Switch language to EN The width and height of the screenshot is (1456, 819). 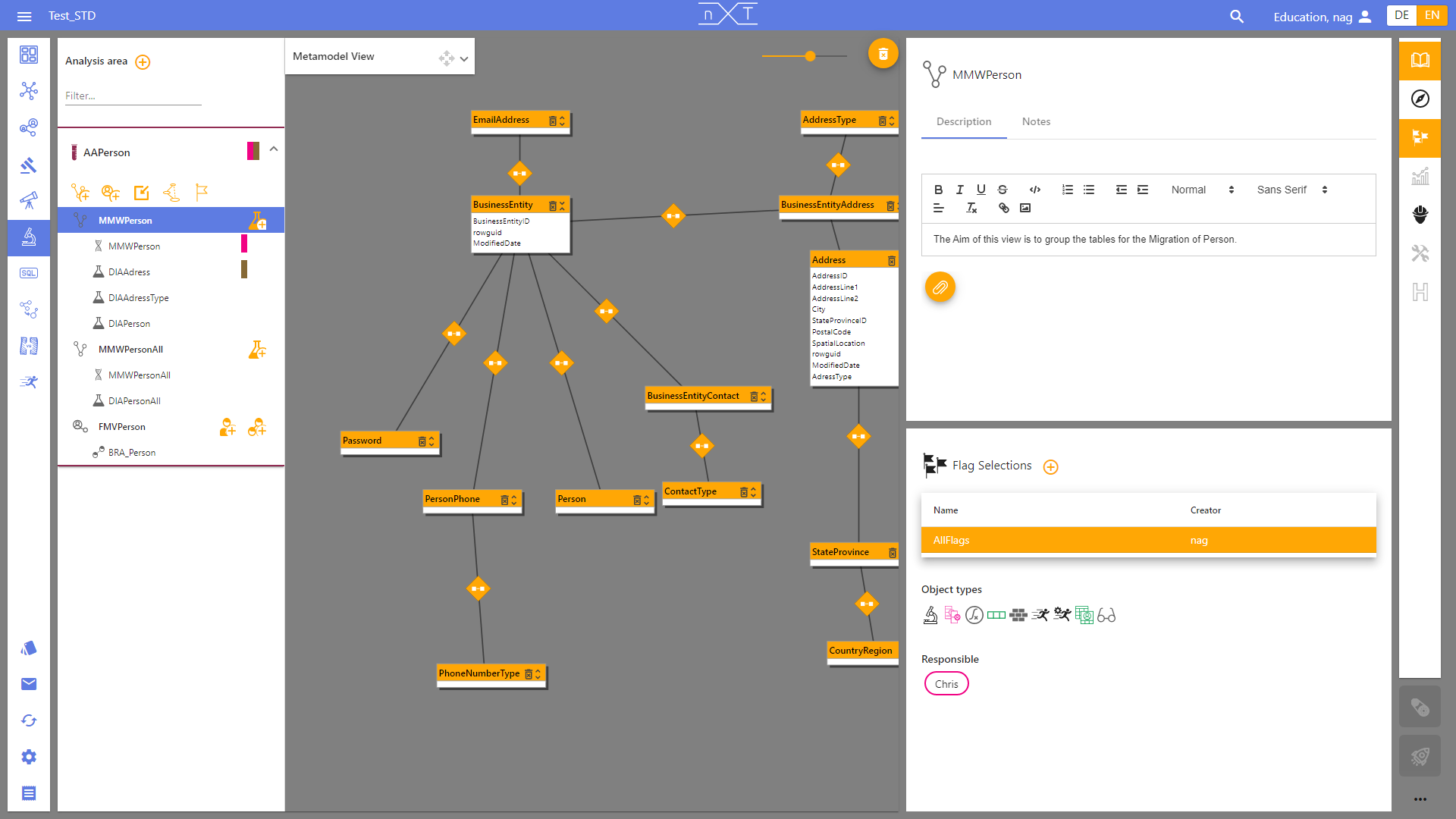[x=1432, y=15]
